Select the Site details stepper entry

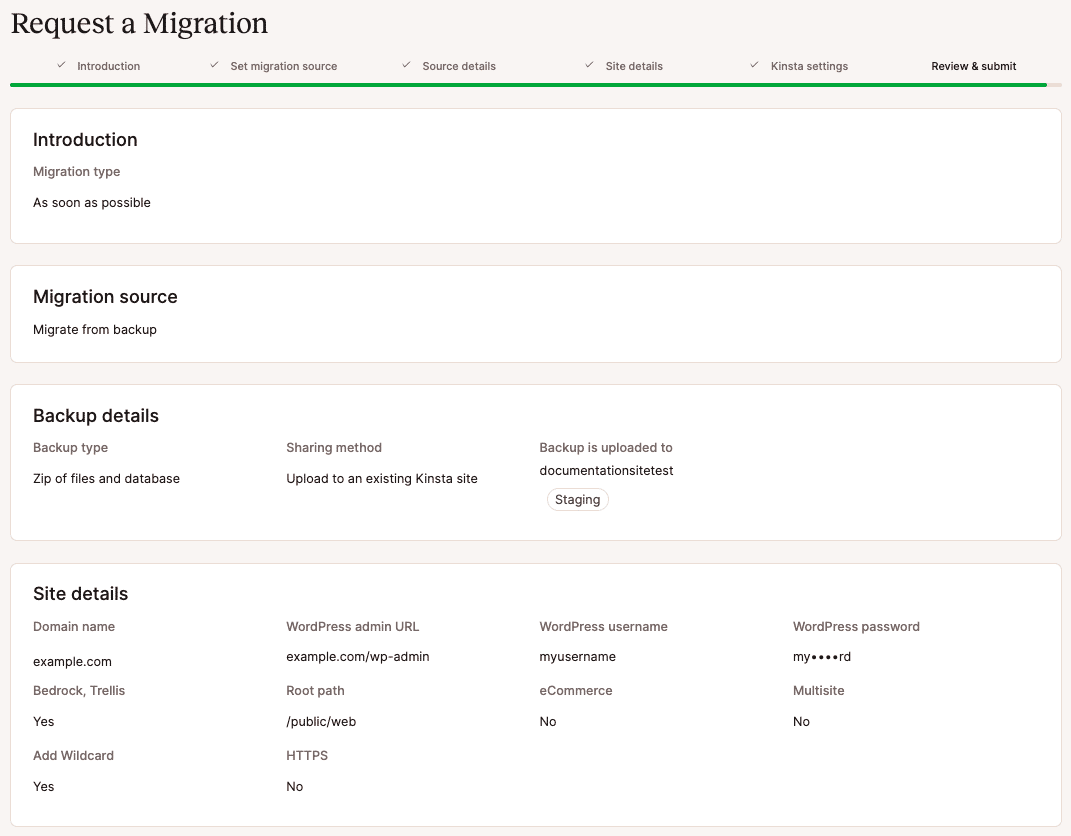[634, 66]
